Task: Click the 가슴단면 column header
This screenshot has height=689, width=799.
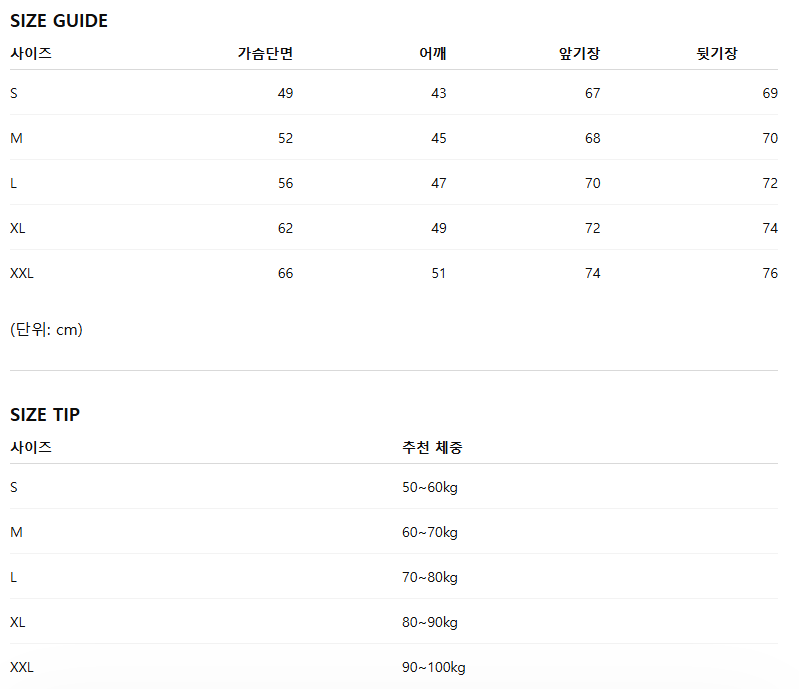Action: coord(265,54)
